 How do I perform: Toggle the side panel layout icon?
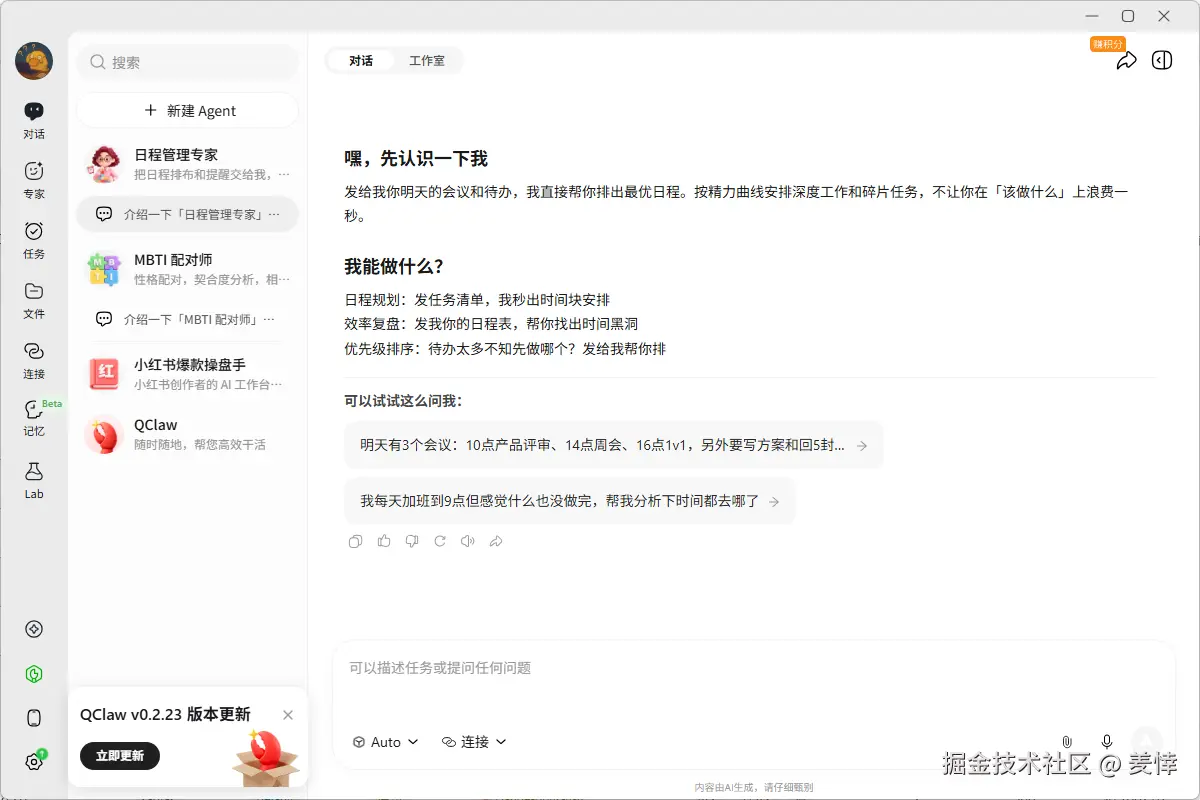coord(1162,61)
